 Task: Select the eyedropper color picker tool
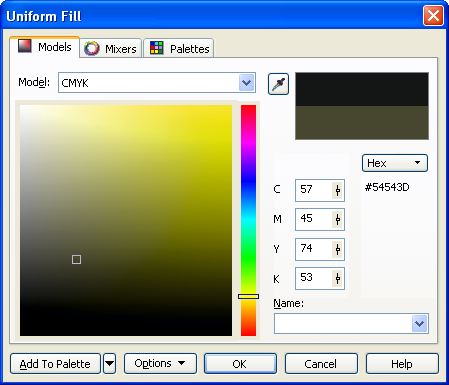point(278,84)
